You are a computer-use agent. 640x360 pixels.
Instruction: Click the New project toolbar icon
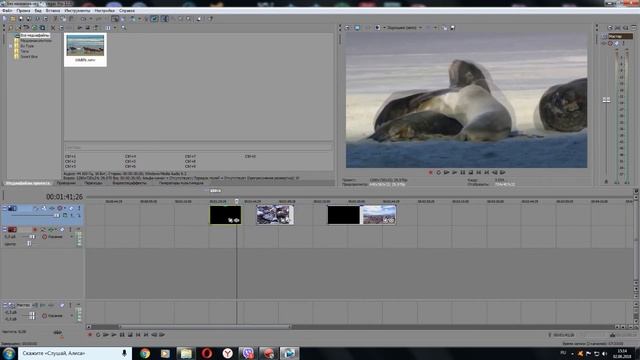(x=5, y=19)
